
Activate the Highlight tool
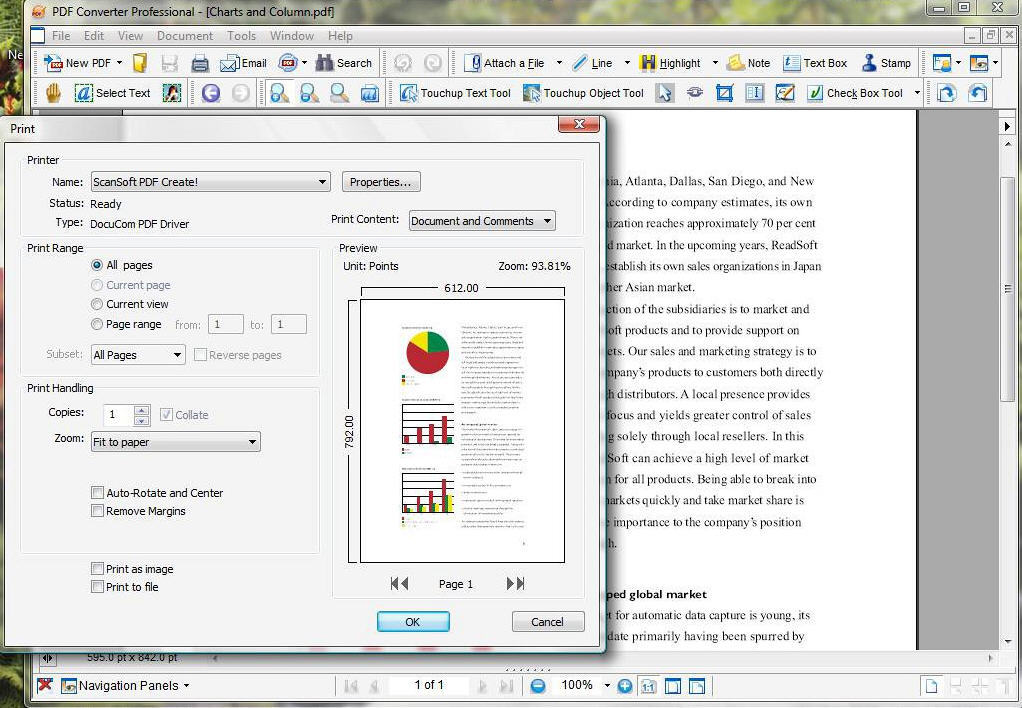click(671, 62)
